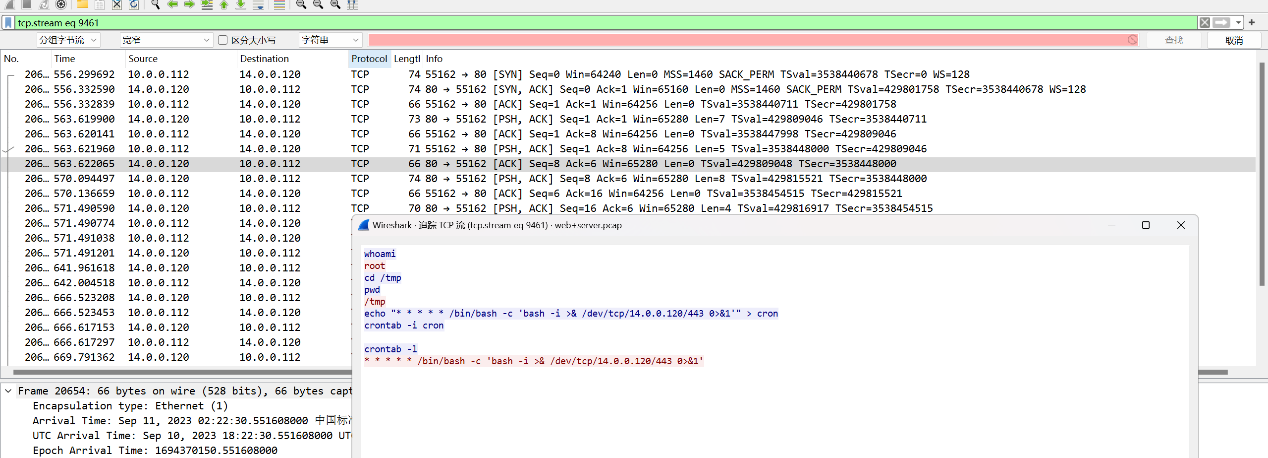Close the capture file toolbar icon
Viewport: 1268px width, 458px height.
click(117, 4)
